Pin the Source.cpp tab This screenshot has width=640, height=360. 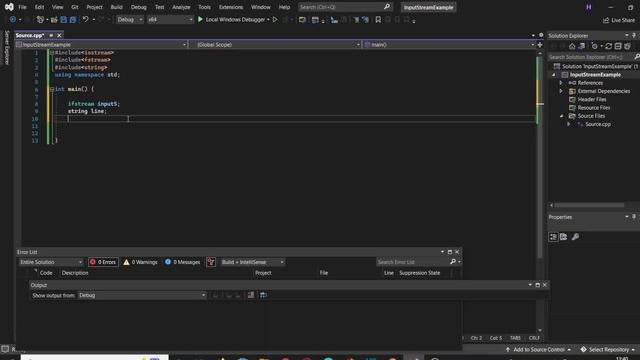(51, 36)
